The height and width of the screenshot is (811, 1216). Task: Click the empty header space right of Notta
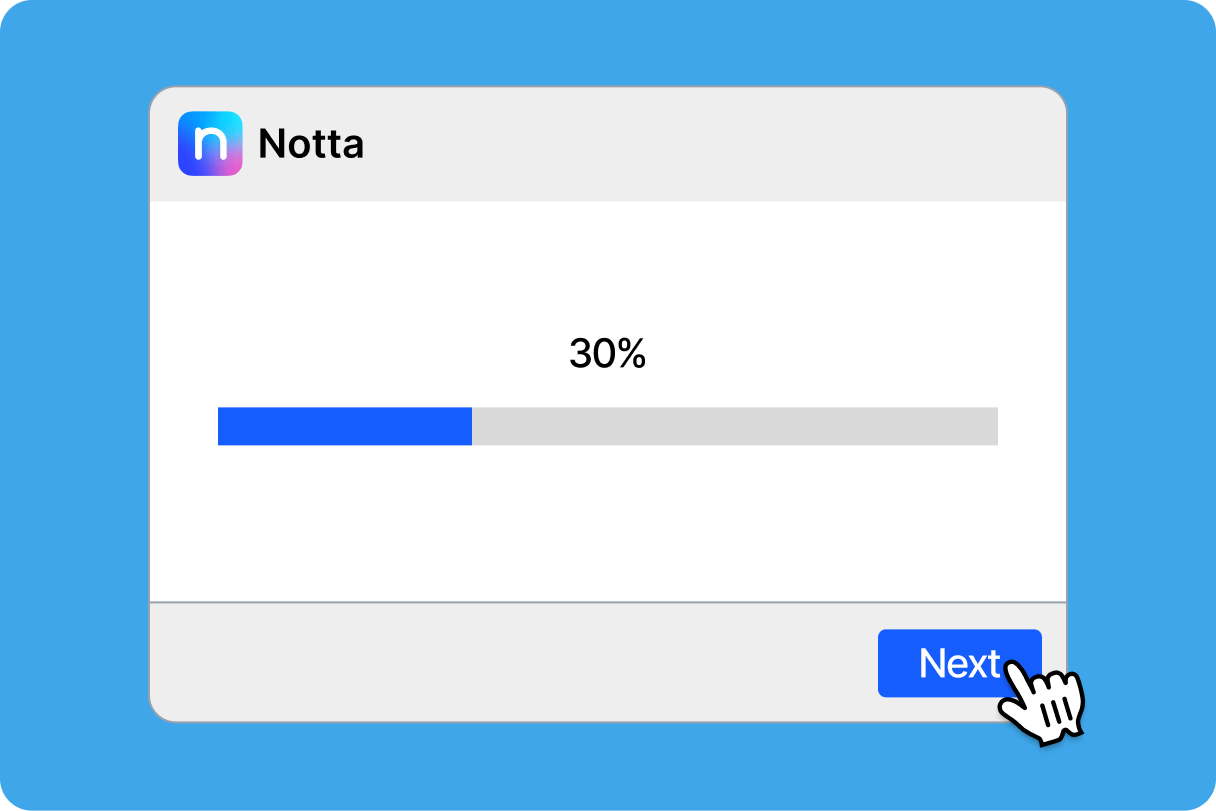700,145
